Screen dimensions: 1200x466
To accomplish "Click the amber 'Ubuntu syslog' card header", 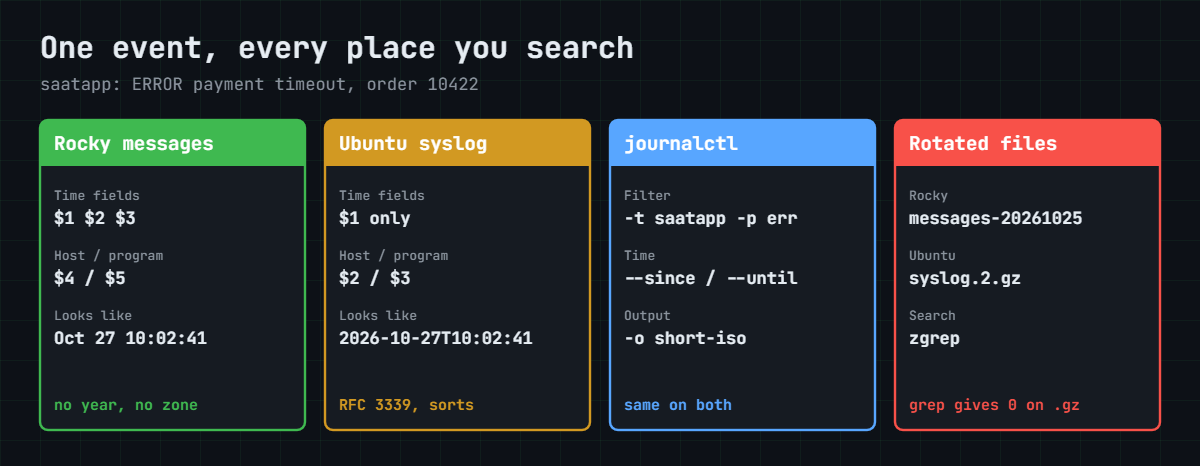I will click(457, 143).
